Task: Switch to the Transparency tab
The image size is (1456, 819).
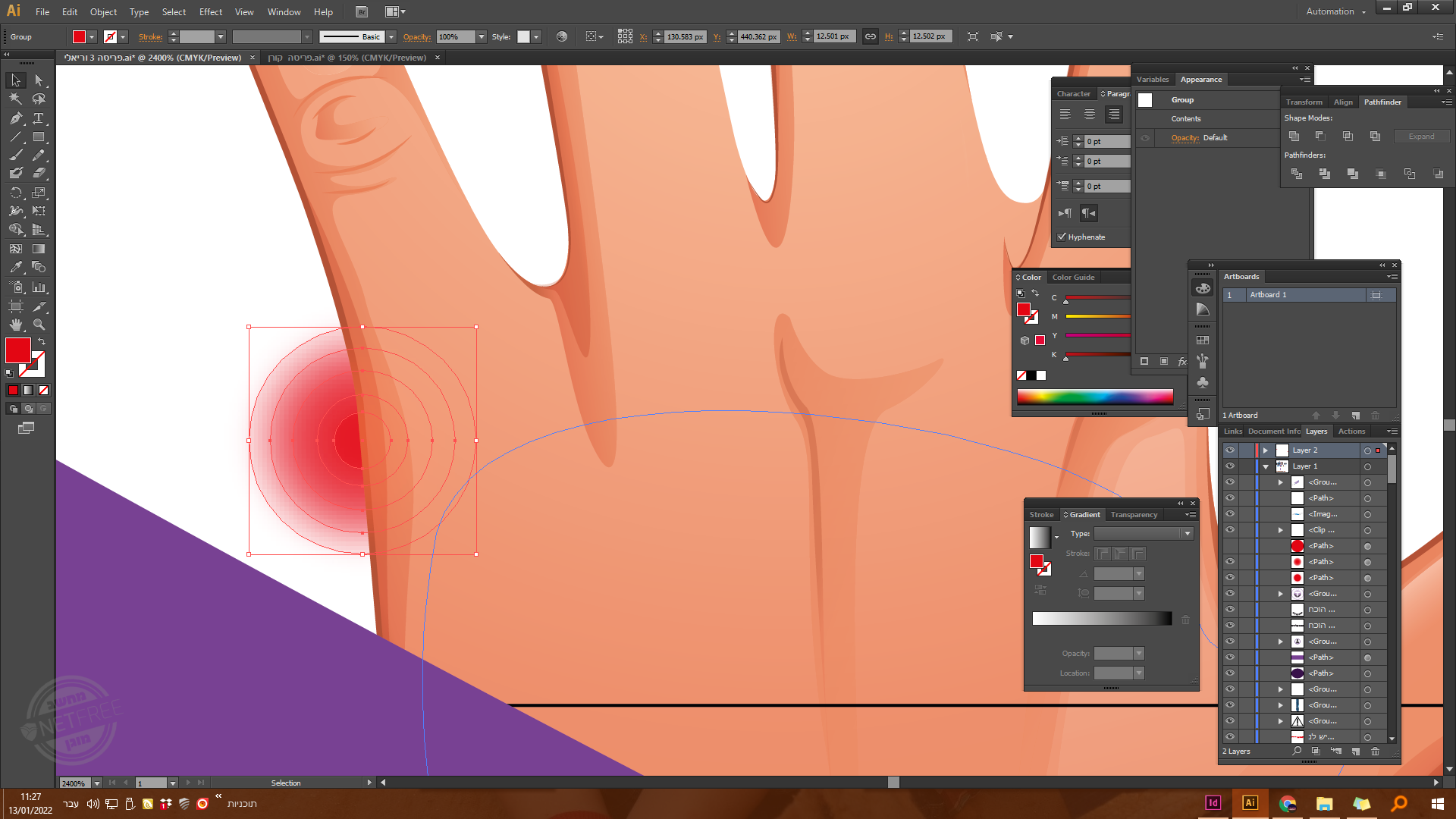Action: (x=1134, y=515)
